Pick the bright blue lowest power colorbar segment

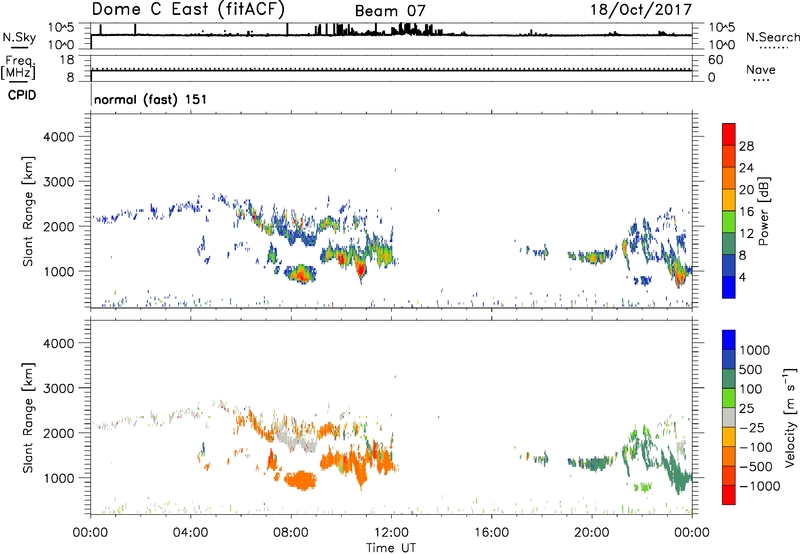(729, 287)
